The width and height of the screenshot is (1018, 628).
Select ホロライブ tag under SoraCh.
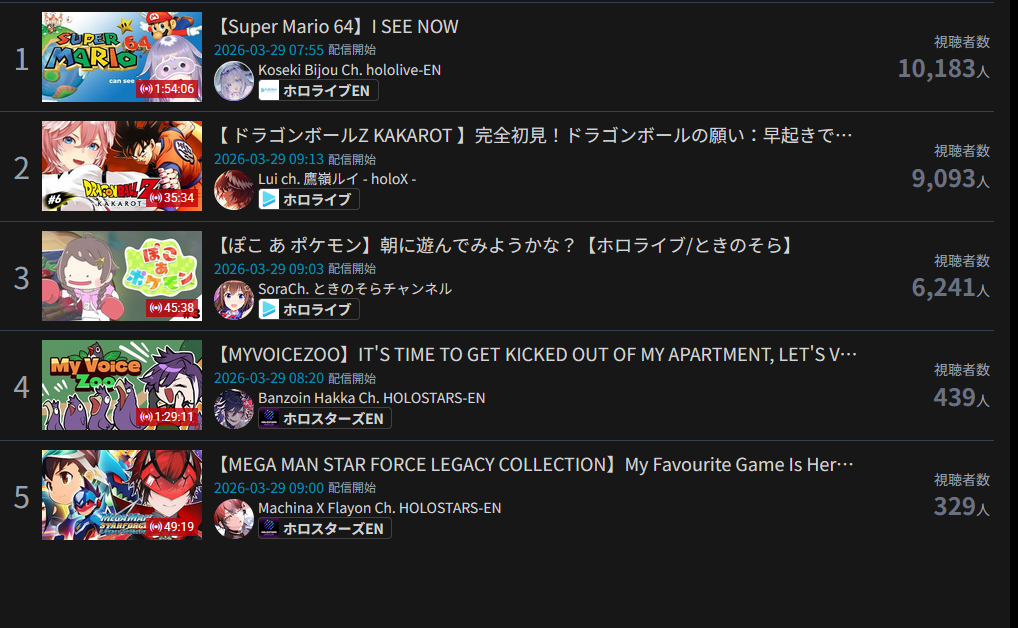click(308, 309)
